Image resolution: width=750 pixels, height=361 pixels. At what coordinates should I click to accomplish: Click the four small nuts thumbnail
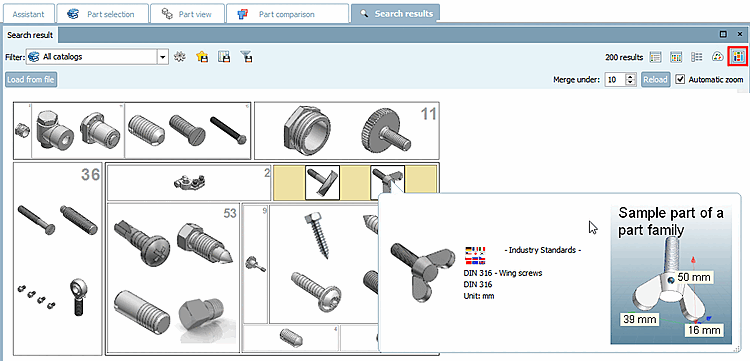point(37,296)
